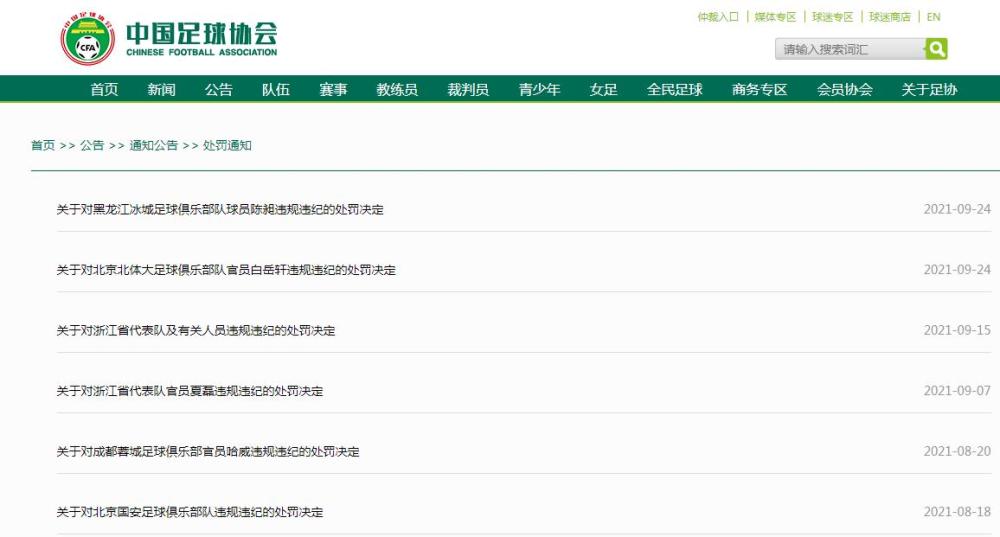1000x537 pixels.
Task: Switch language via EN link
Action: point(933,17)
